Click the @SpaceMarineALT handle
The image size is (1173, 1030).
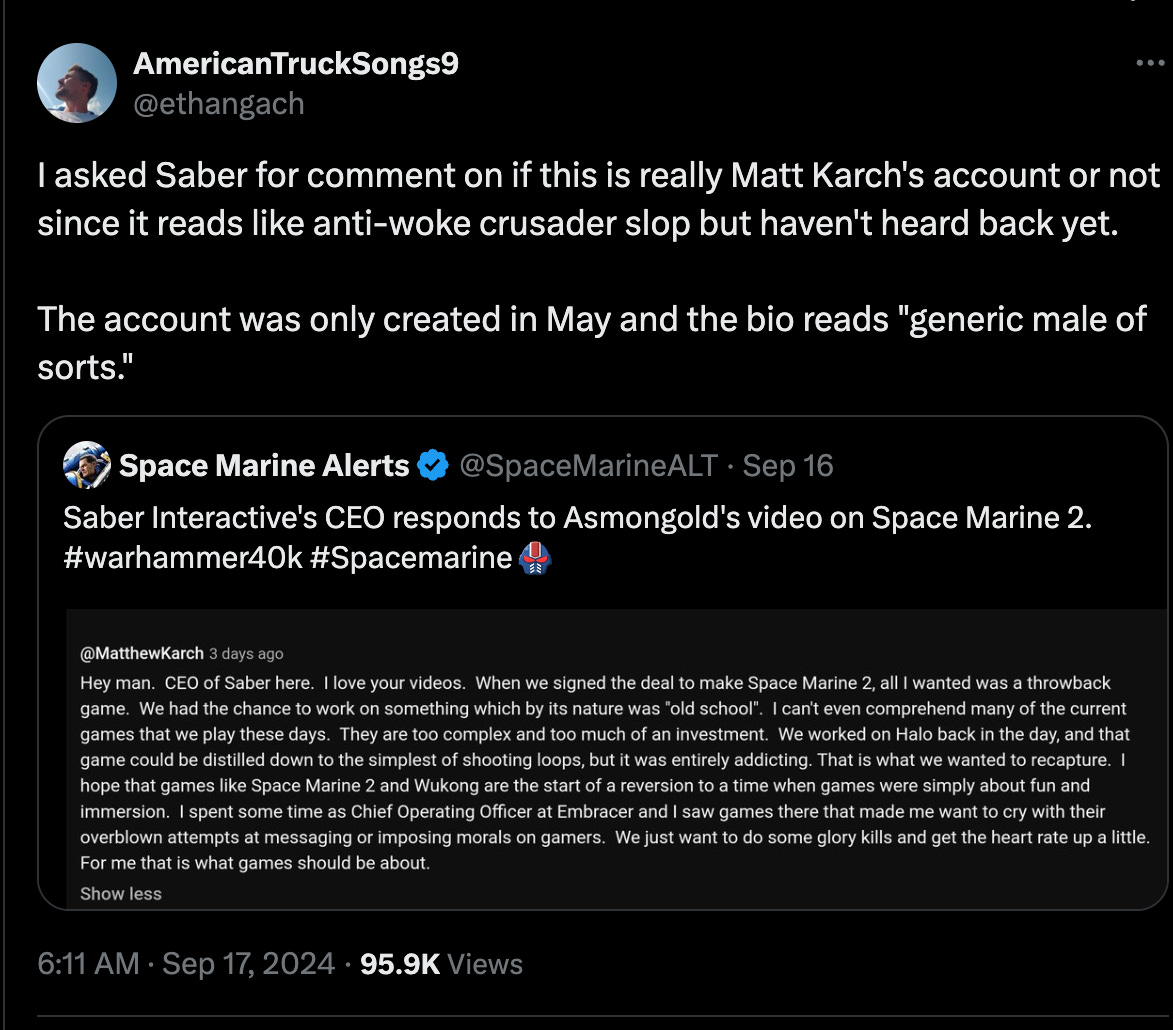(x=588, y=465)
